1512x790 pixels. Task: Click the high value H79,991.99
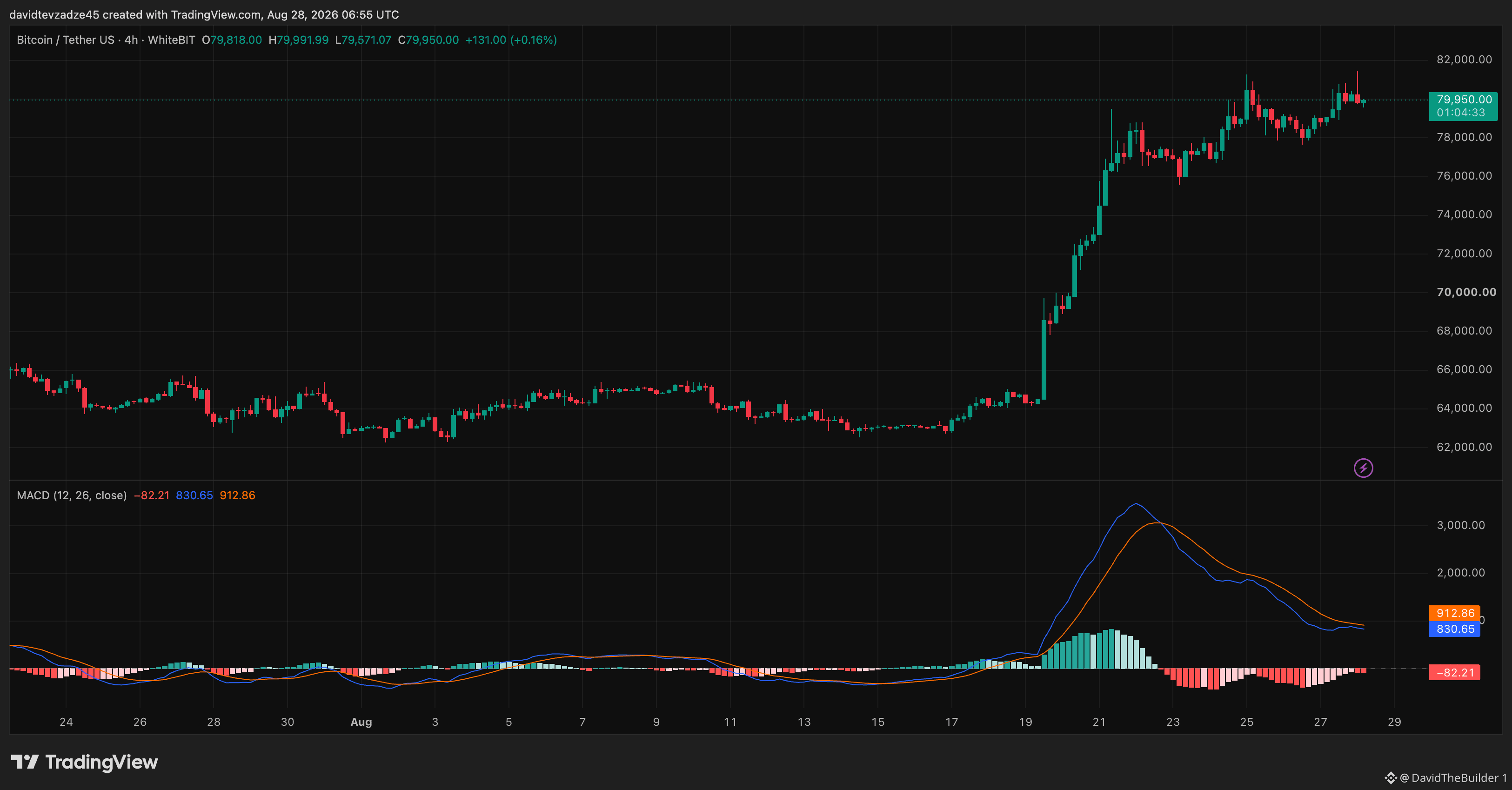pyautogui.click(x=298, y=40)
